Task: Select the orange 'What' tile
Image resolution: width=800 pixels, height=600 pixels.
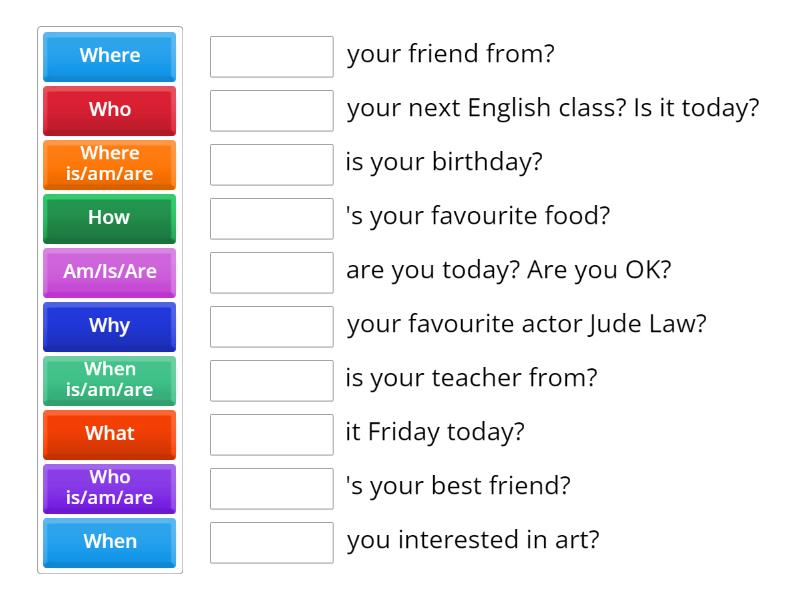Action: (108, 434)
